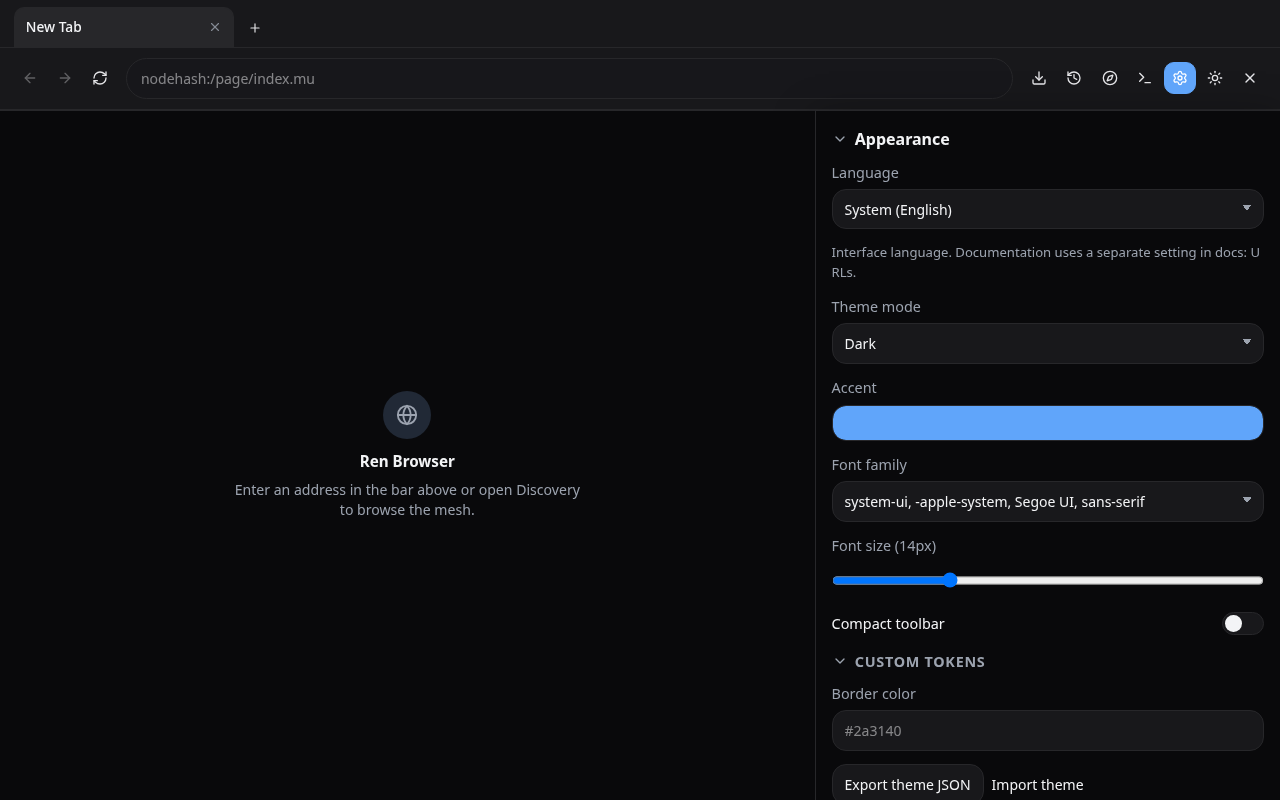This screenshot has height=800, width=1280.
Task: Click the Import theme link
Action: pyautogui.click(x=1037, y=785)
